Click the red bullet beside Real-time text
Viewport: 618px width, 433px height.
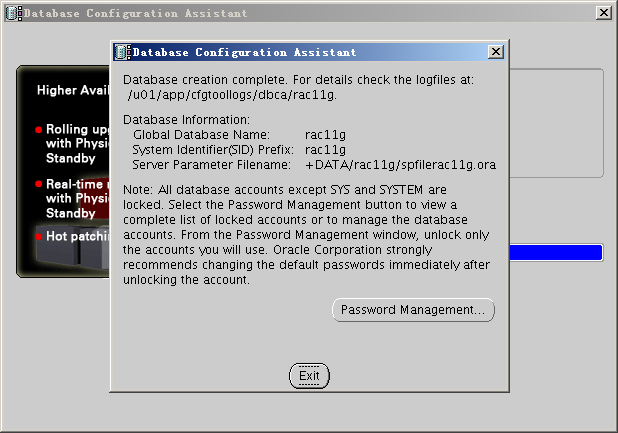tap(39, 185)
